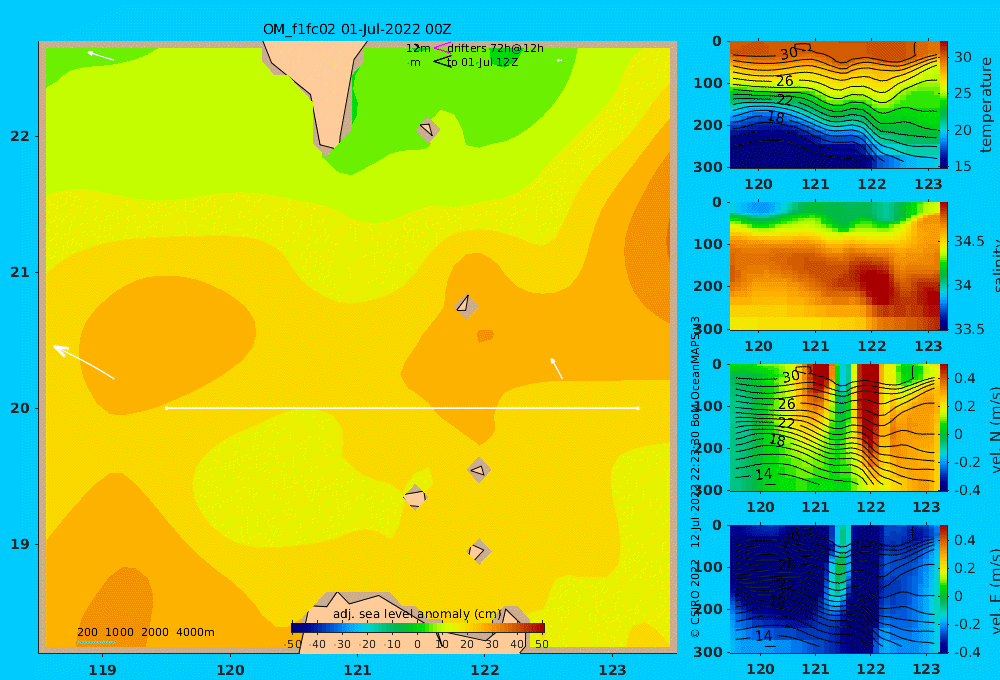Select the 'drifters 72h@12h' legend text
The height and width of the screenshot is (680, 1000).
click(x=495, y=48)
